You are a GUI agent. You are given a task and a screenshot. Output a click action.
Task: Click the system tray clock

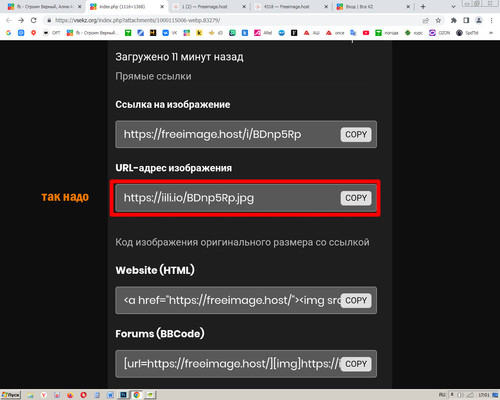click(483, 395)
